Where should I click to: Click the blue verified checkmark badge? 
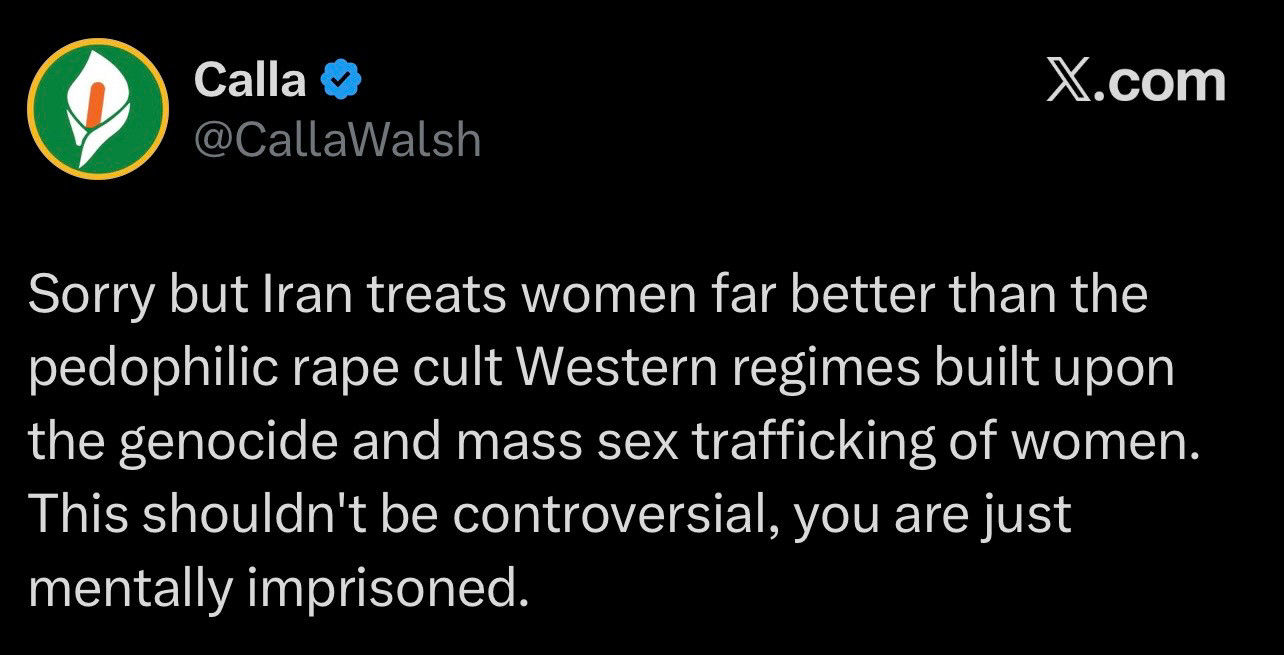click(x=341, y=80)
